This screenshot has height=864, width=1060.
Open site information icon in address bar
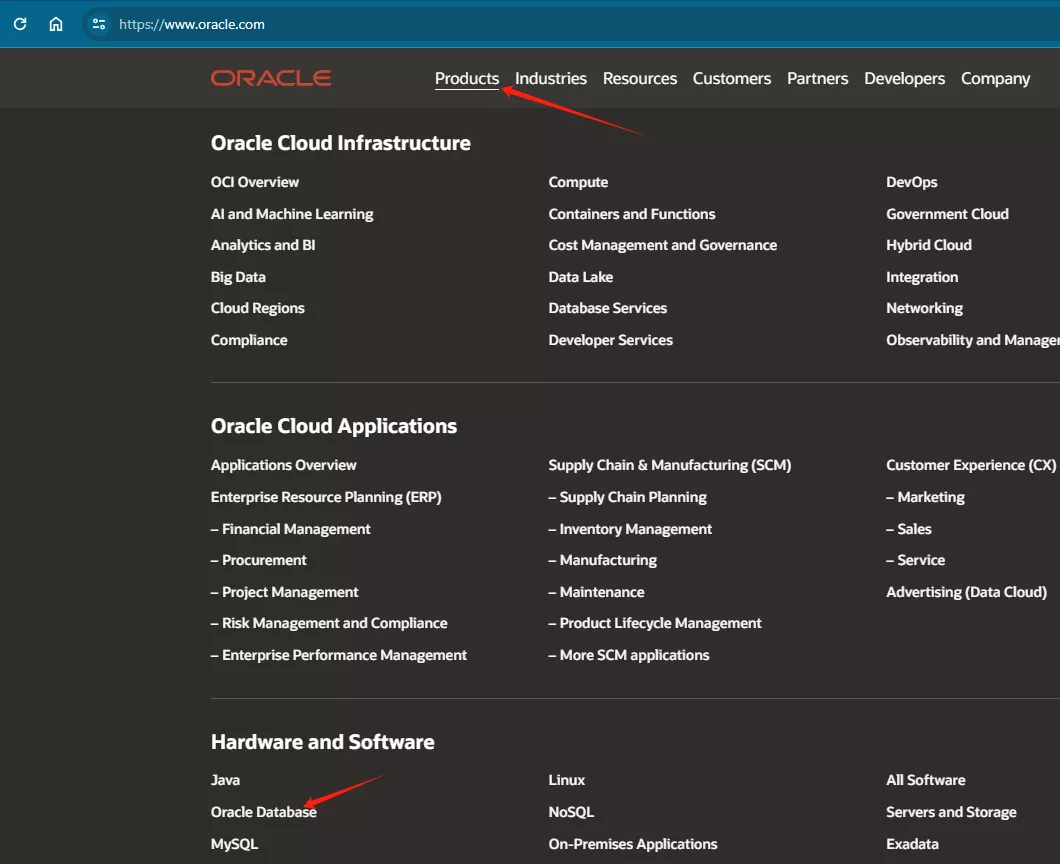tap(98, 24)
